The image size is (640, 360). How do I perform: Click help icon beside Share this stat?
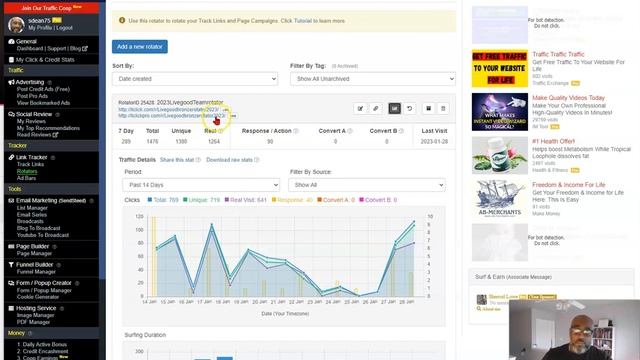pos(198,160)
